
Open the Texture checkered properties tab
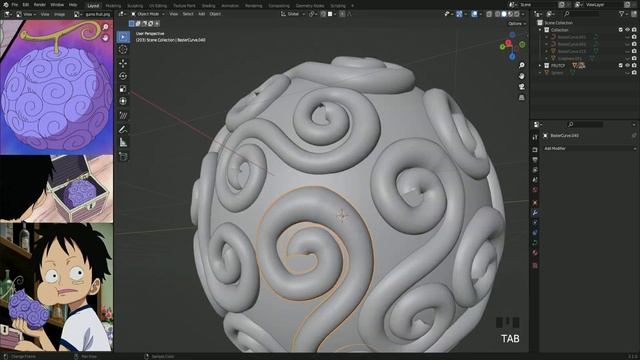coord(535,265)
